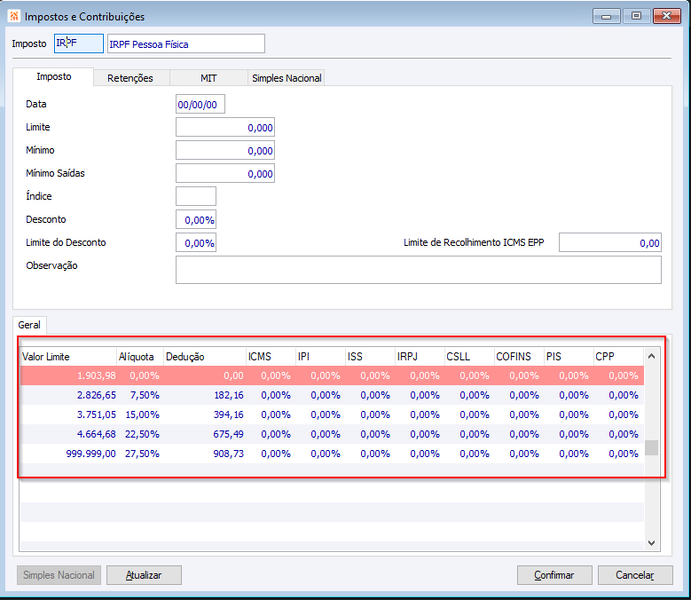Viewport: 691px width, 600px height.
Task: Click the ICMS column header
Action: pyautogui.click(x=270, y=356)
